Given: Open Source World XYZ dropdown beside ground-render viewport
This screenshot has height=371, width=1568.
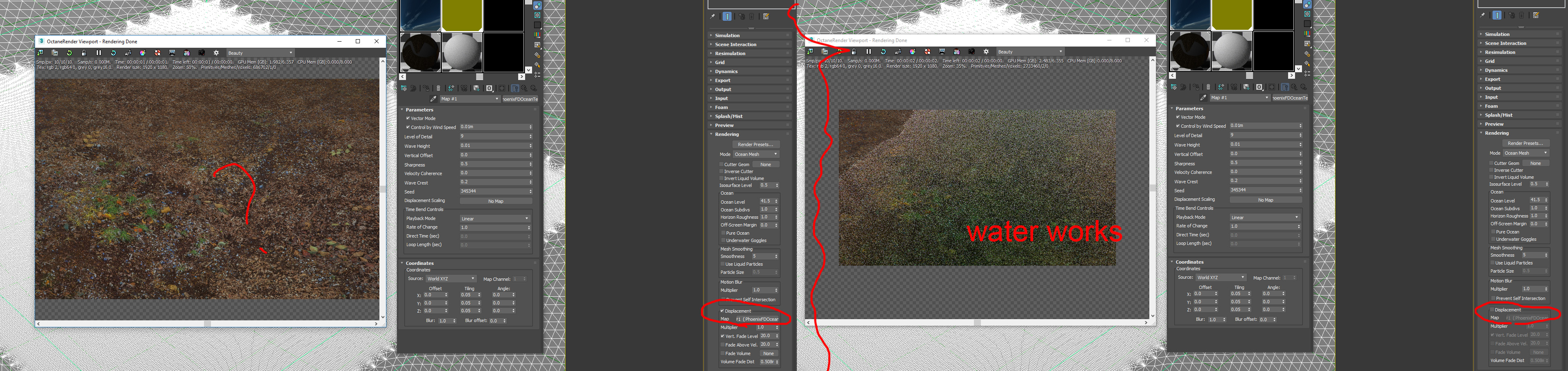Looking at the screenshot, I should pos(450,278).
